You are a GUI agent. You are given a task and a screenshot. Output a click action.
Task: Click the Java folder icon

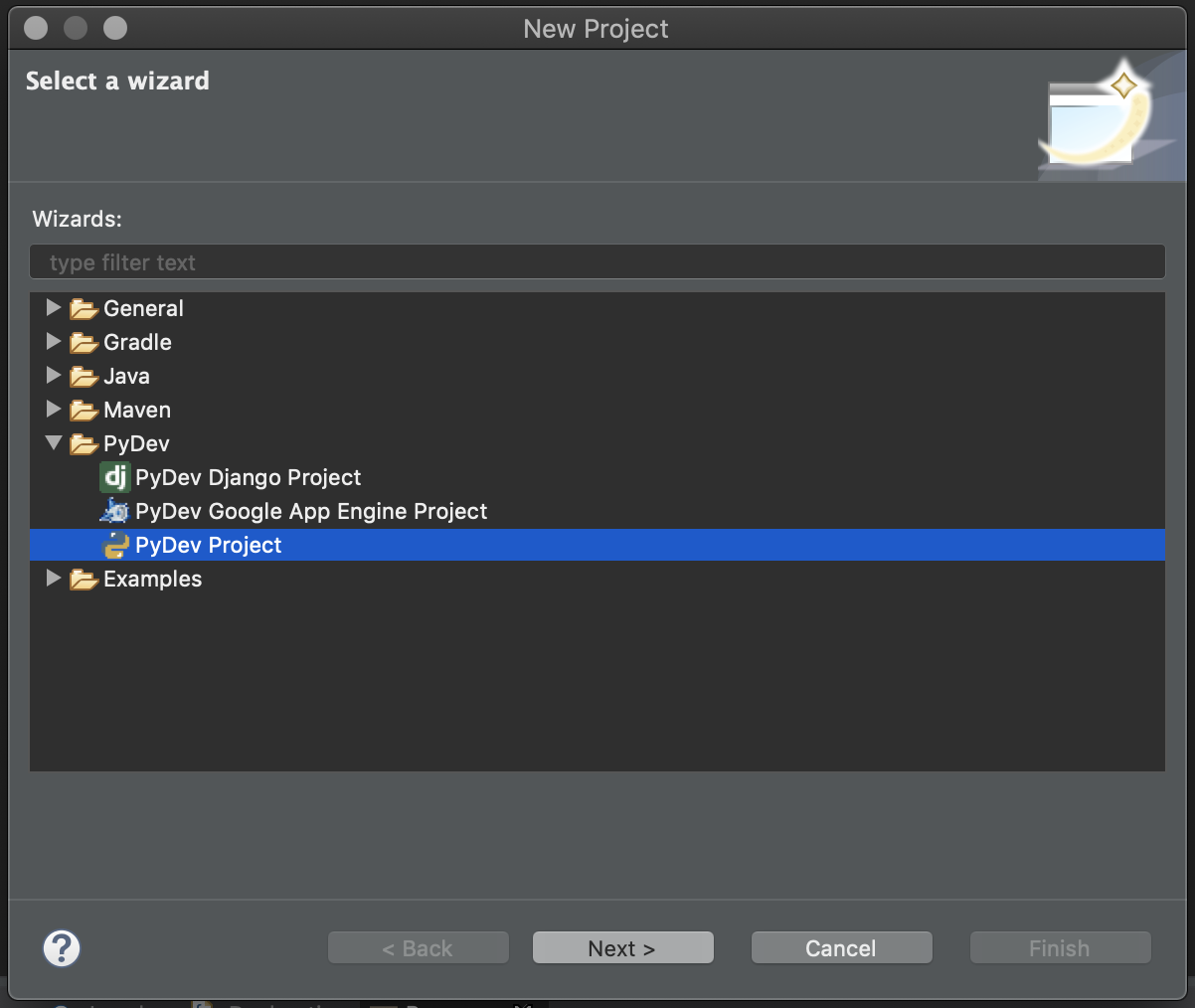84,377
